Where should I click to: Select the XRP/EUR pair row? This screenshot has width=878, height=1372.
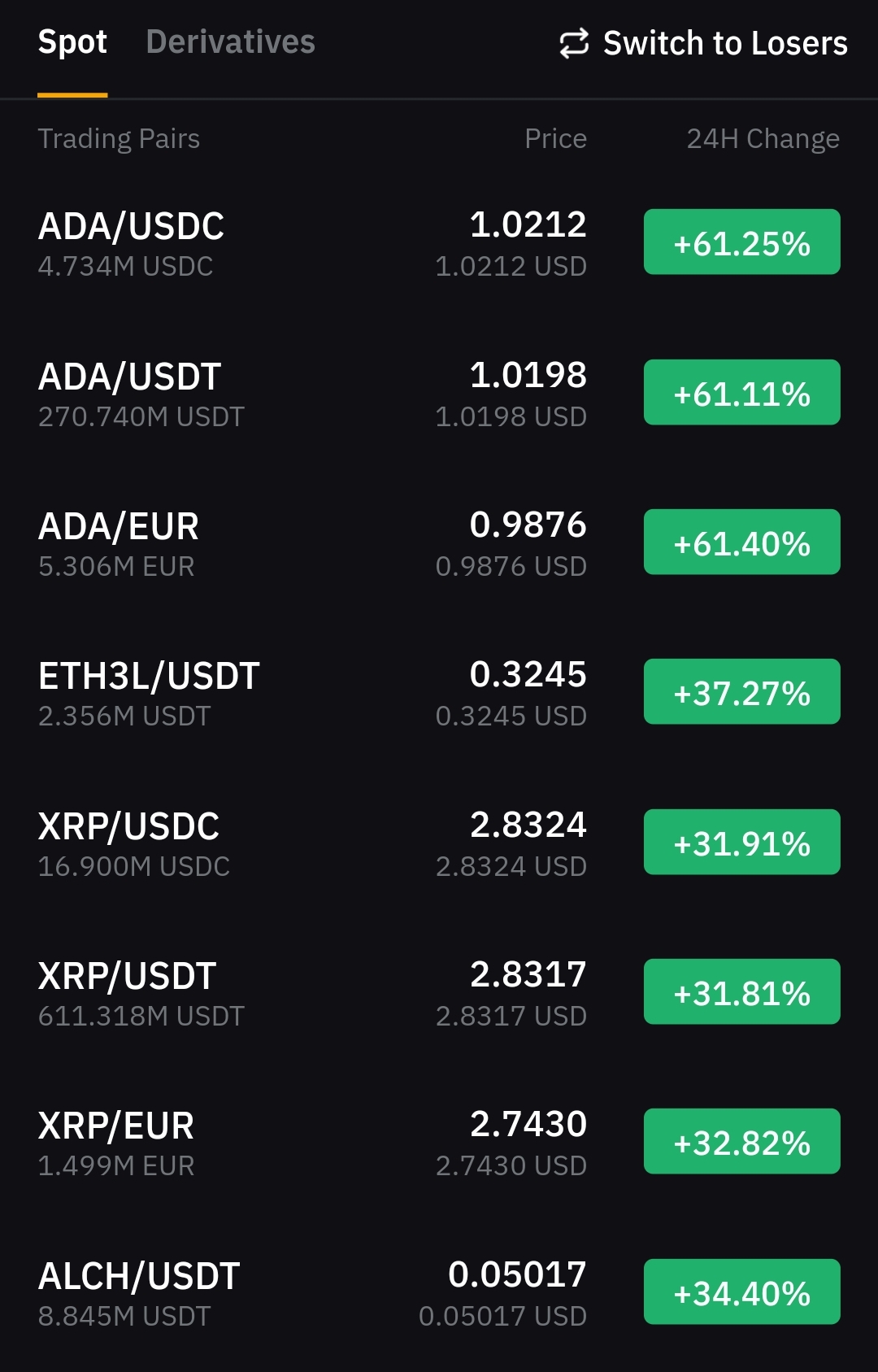pos(116,1126)
